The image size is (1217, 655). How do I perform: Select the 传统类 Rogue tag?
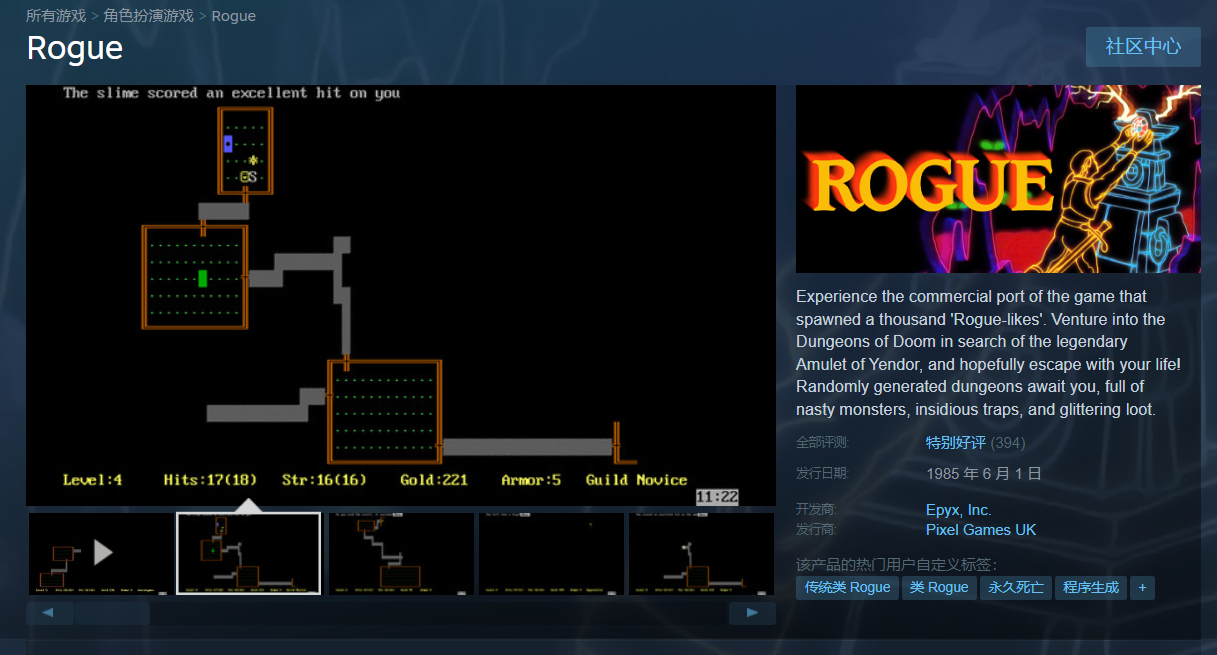point(847,587)
